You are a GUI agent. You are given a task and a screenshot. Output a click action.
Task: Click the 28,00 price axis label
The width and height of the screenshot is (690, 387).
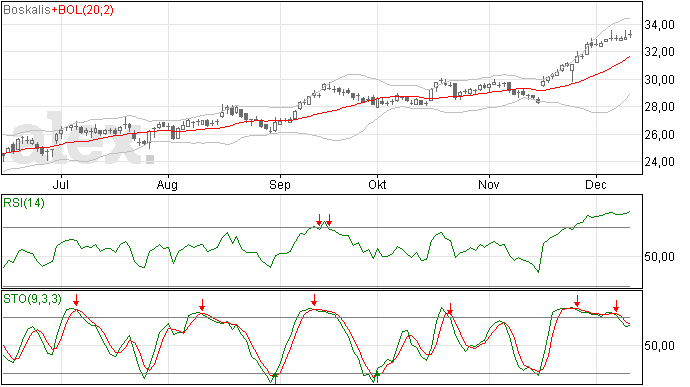click(x=659, y=107)
